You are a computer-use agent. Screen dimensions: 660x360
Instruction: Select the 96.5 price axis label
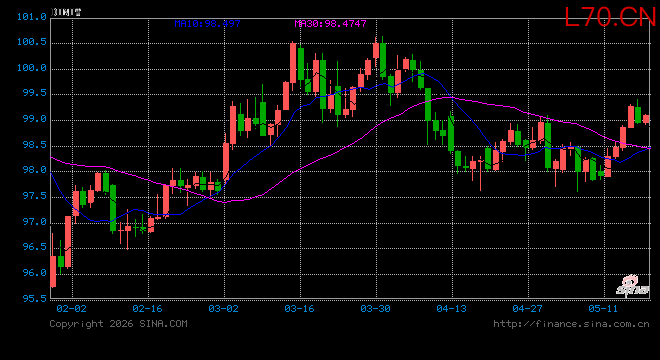pyautogui.click(x=35, y=247)
